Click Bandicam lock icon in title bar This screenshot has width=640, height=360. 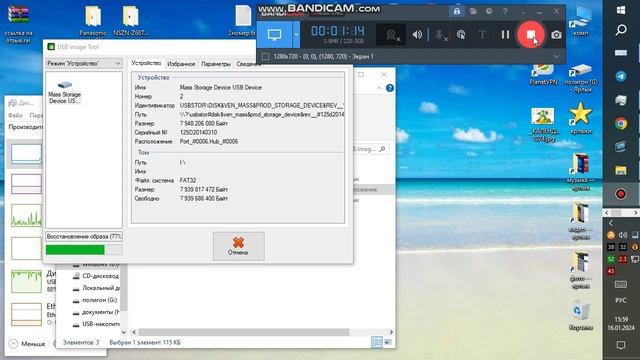457,11
